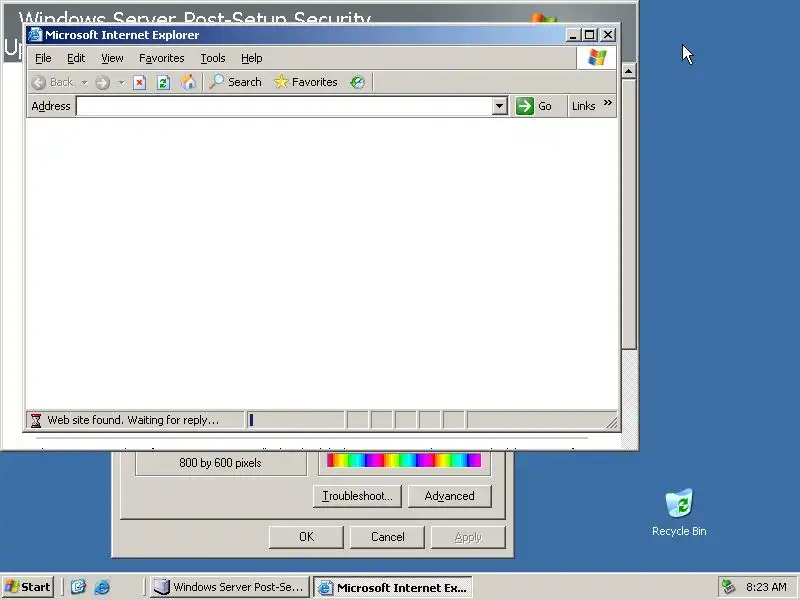Screen dimensions: 800x600
Task: Open the Search pane from toolbar
Action: [236, 82]
